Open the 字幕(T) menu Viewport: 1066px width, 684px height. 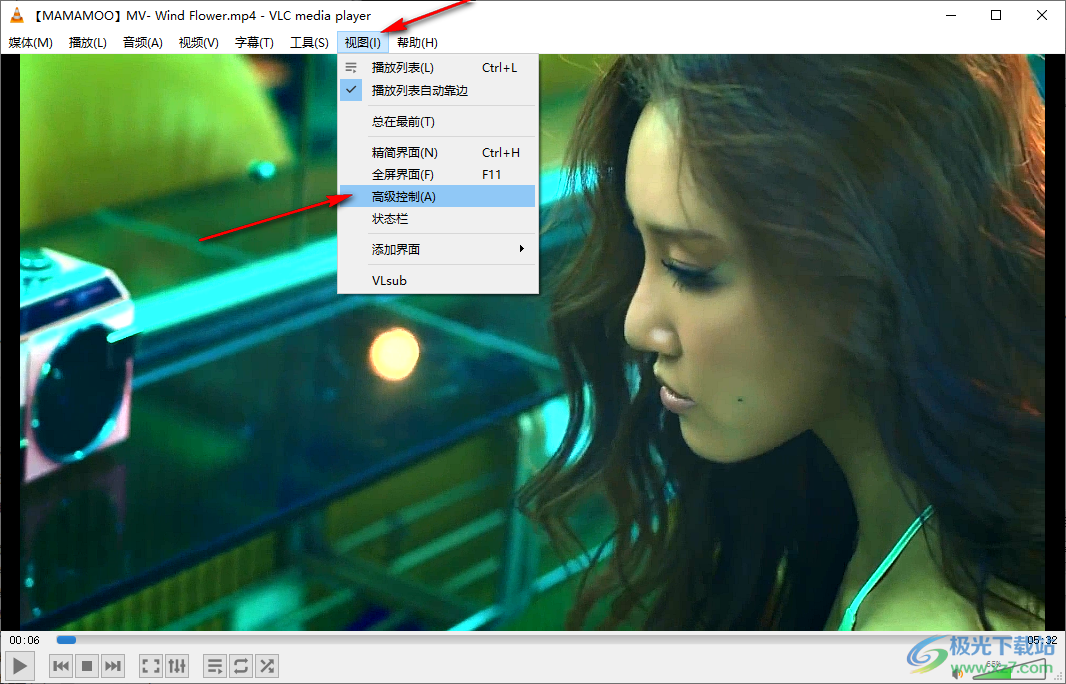pos(254,42)
